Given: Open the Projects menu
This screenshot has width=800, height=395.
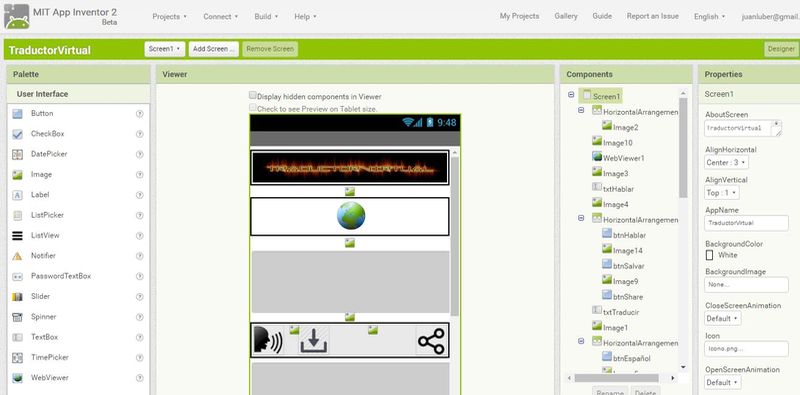Looking at the screenshot, I should click(x=169, y=16).
